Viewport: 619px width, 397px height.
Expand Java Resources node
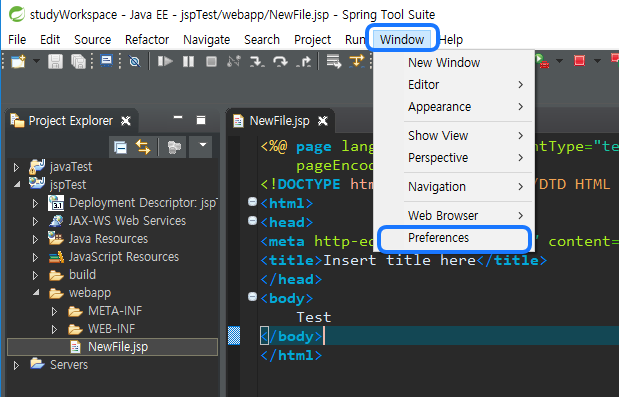(35, 240)
